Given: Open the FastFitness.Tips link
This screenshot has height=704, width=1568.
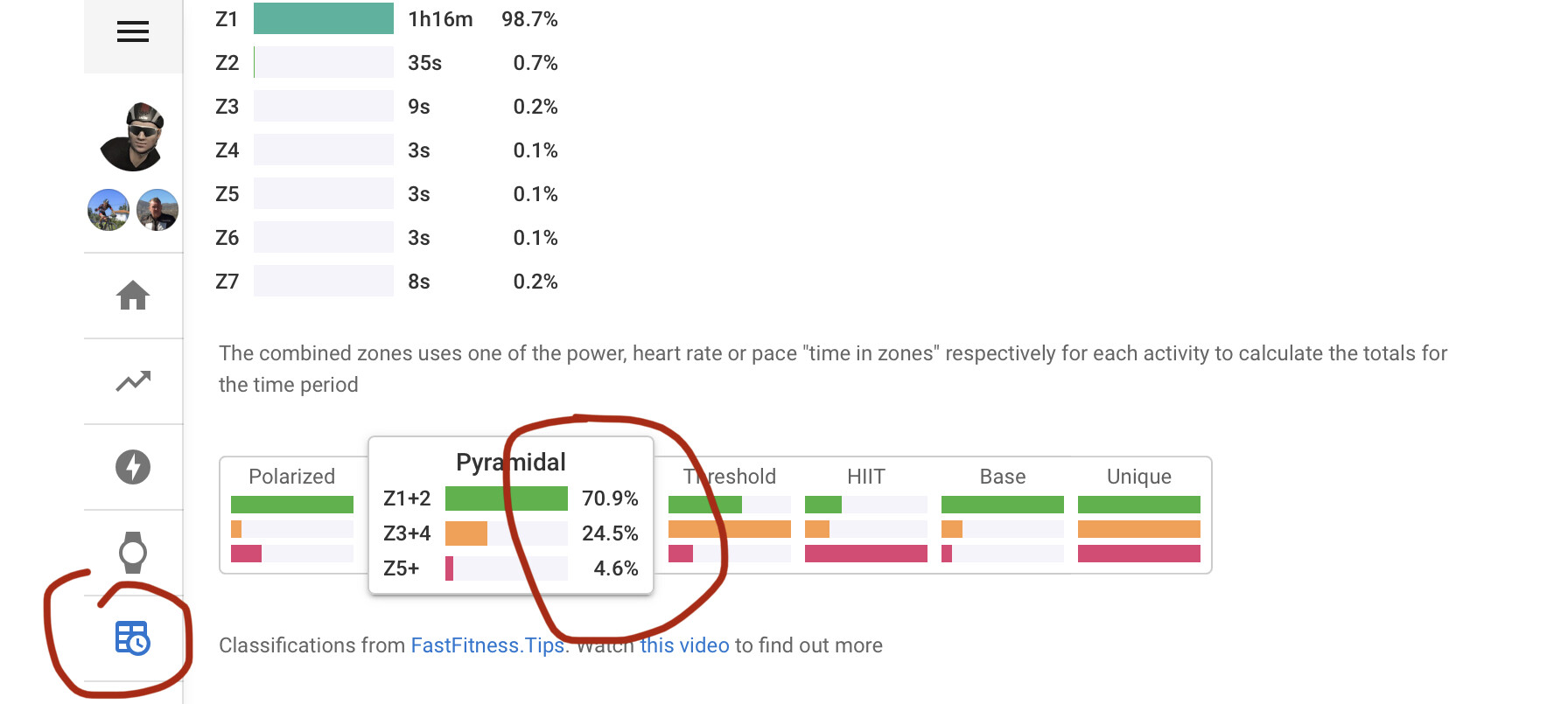Looking at the screenshot, I should [x=487, y=645].
